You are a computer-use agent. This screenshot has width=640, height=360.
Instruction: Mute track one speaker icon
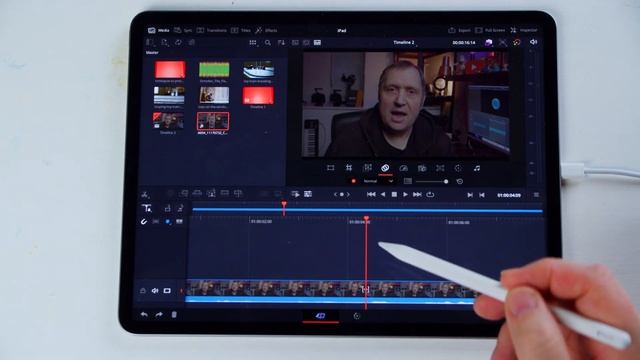[155, 291]
